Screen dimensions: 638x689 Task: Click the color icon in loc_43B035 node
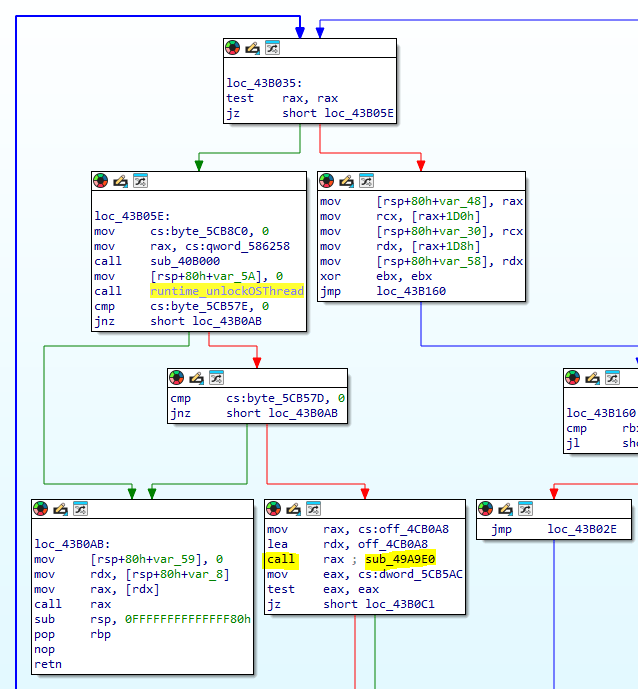[x=232, y=47]
